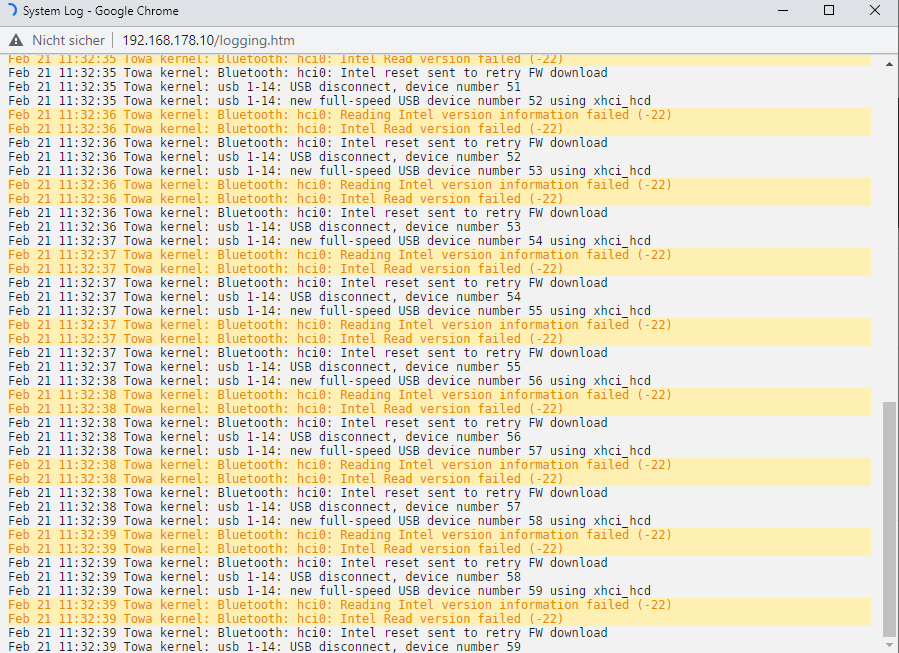Close the System Log window
Image resolution: width=899 pixels, height=653 pixels.
pyautogui.click(x=874, y=10)
